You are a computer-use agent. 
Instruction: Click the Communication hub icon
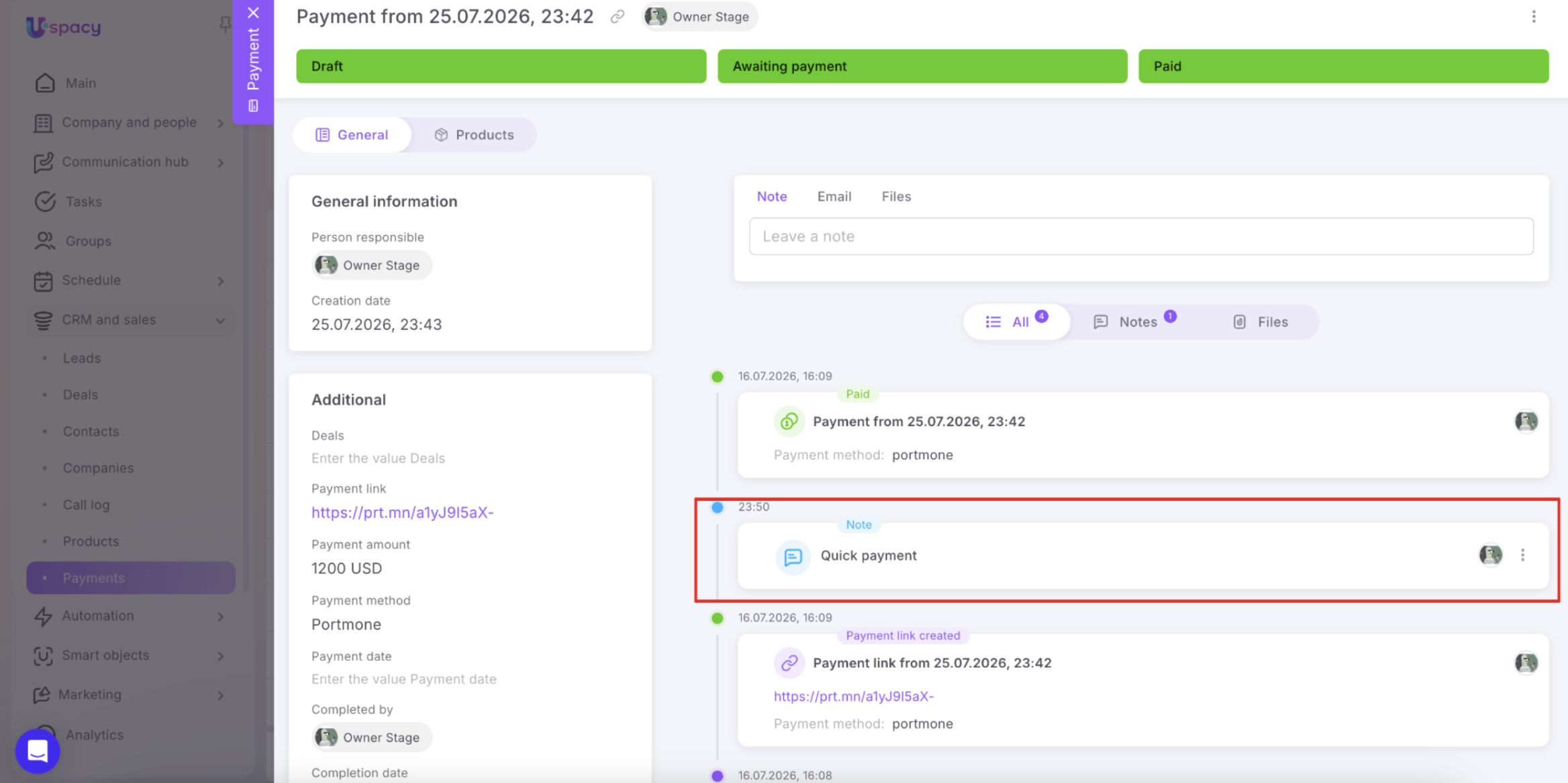44,162
